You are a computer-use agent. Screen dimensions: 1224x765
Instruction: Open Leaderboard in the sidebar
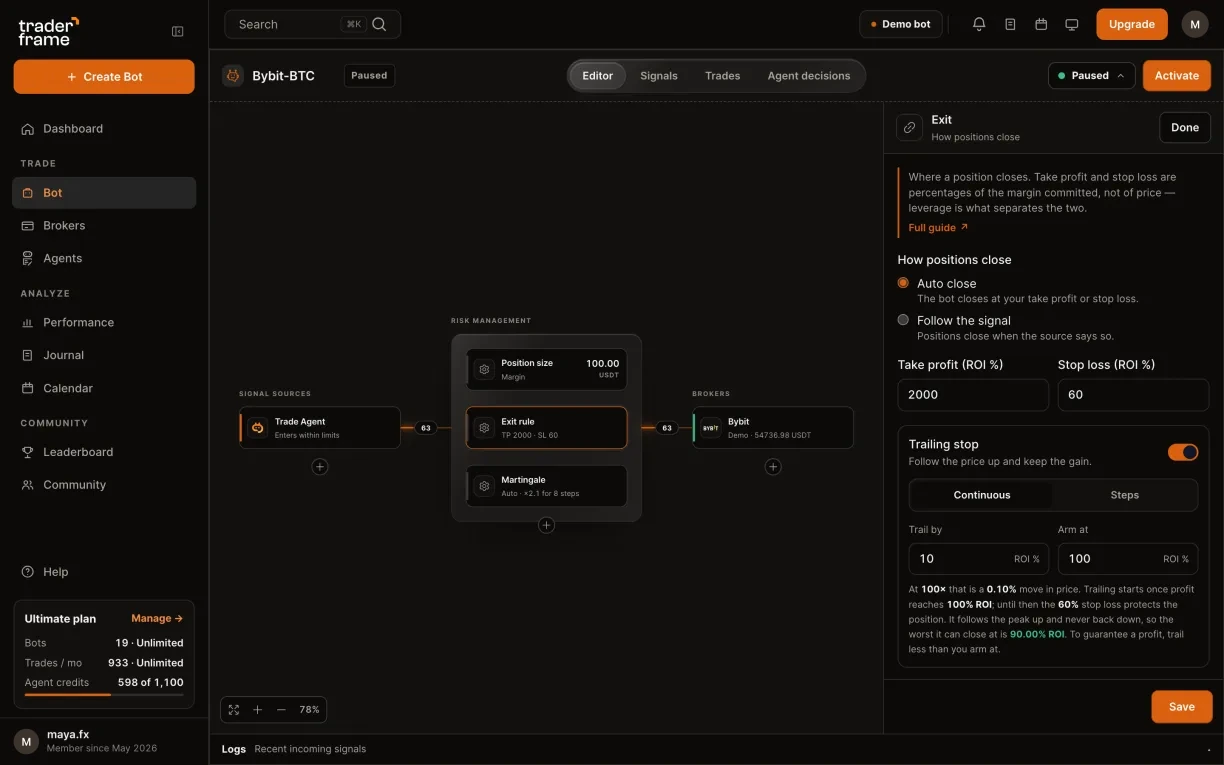tap(104, 452)
